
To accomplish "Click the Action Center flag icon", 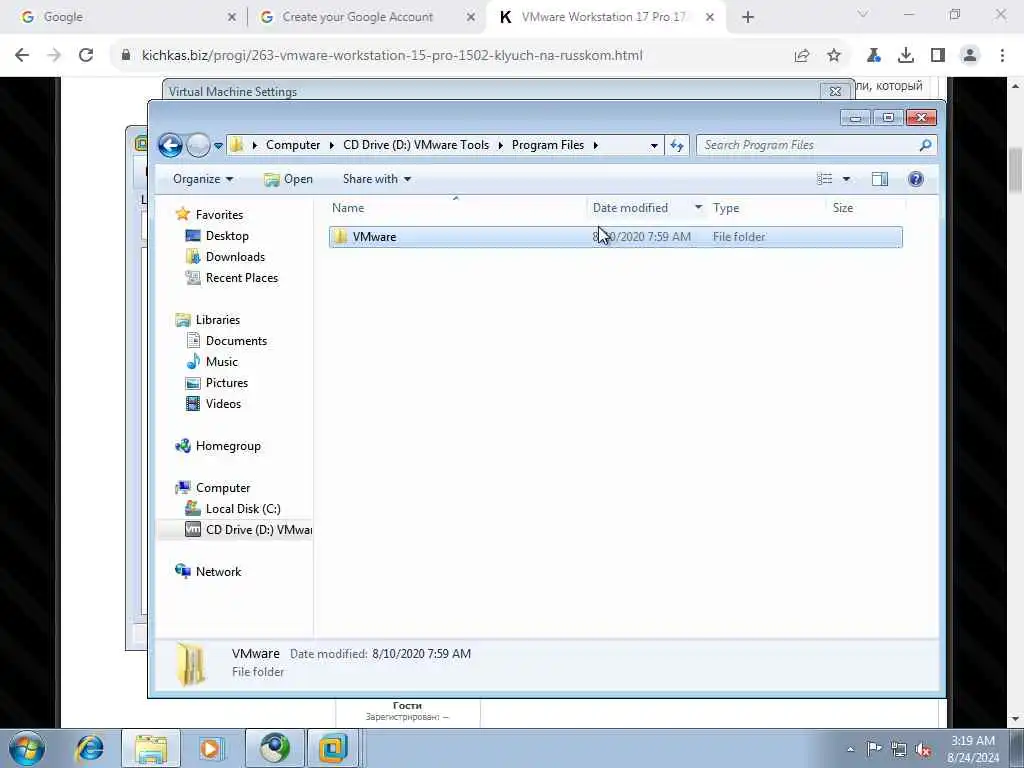I will [874, 749].
